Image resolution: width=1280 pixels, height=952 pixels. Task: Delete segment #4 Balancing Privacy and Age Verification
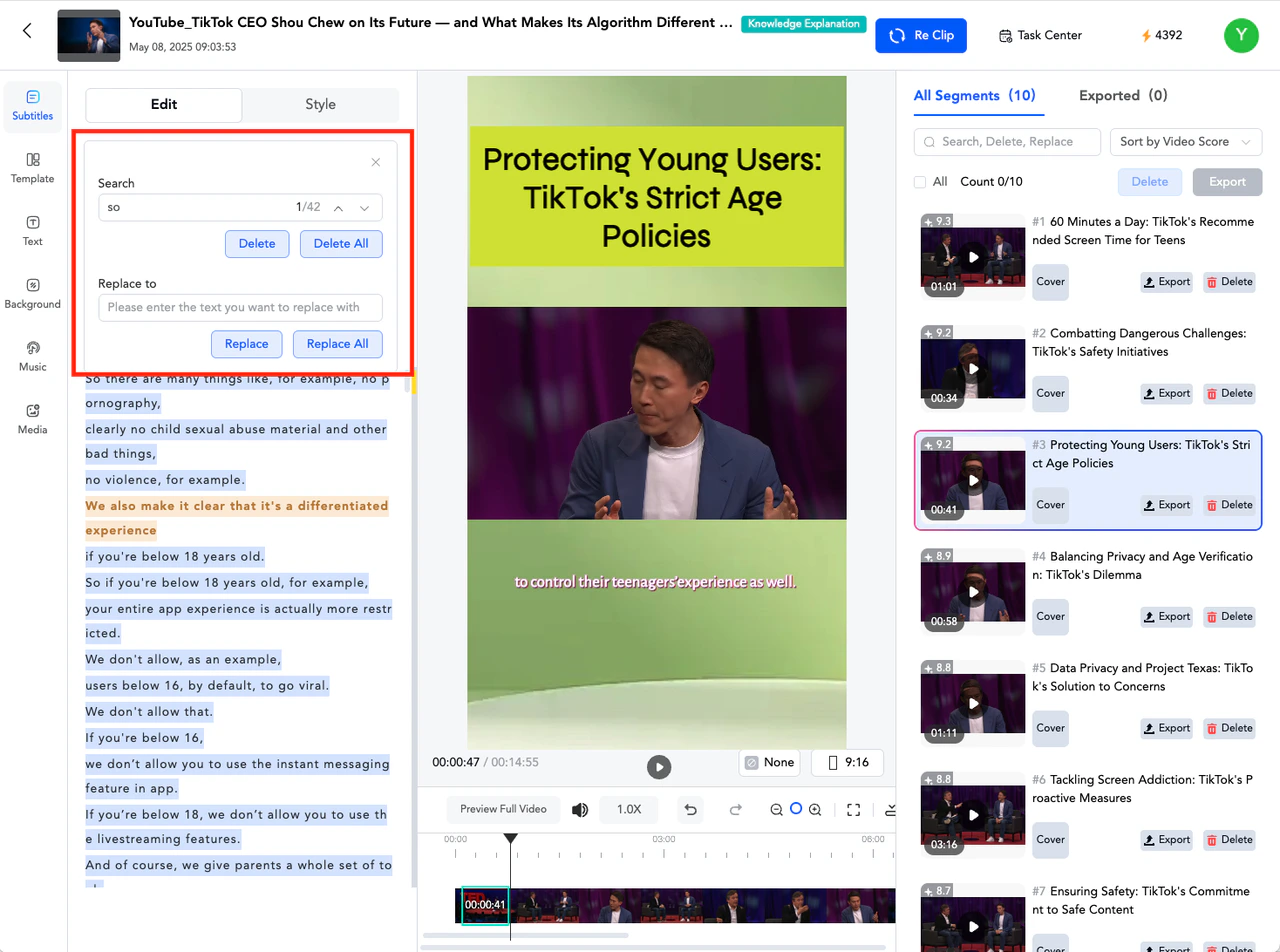(x=1230, y=616)
